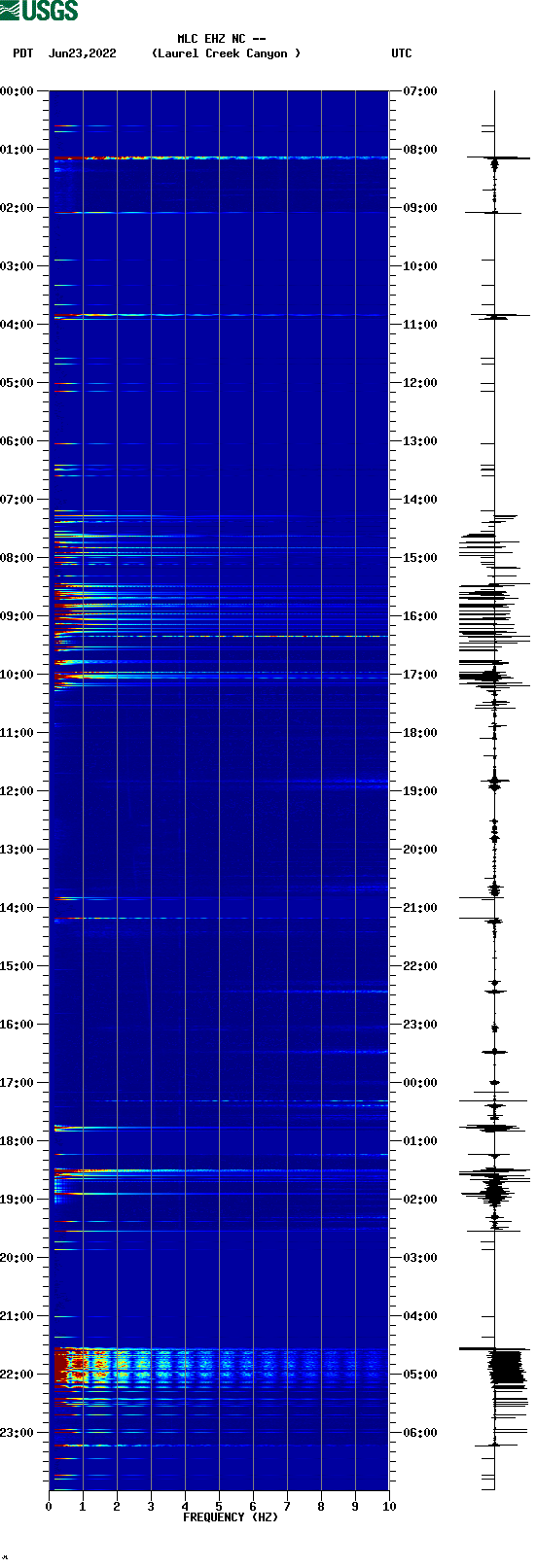Click the 07:00 label on UTC axis

point(420,91)
